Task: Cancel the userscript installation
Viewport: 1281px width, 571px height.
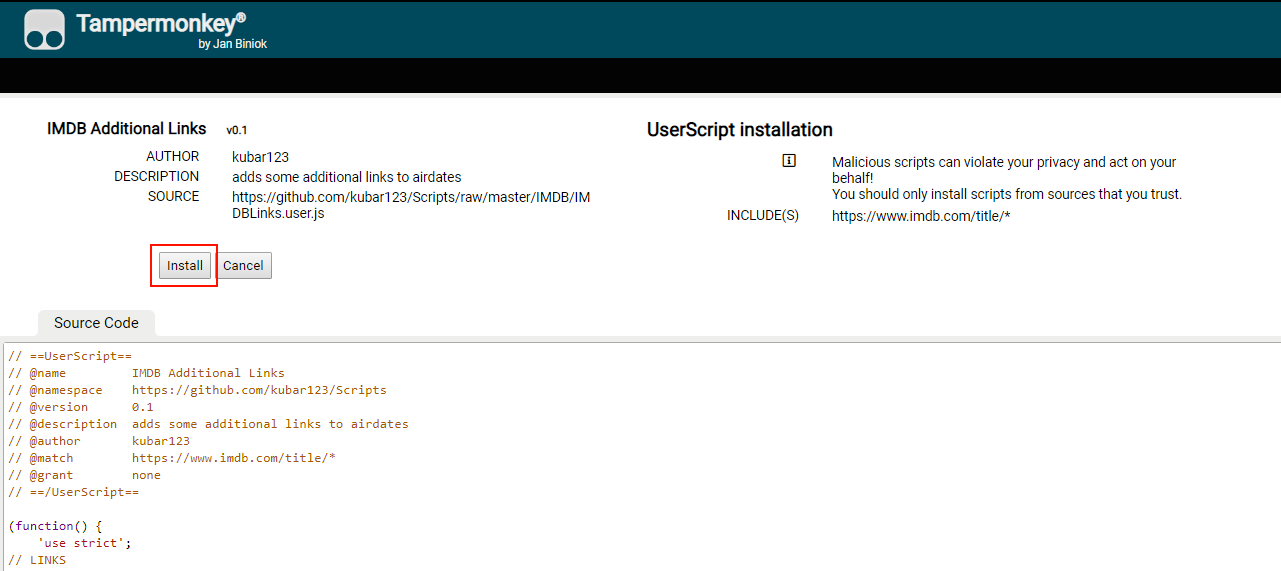Action: click(243, 266)
